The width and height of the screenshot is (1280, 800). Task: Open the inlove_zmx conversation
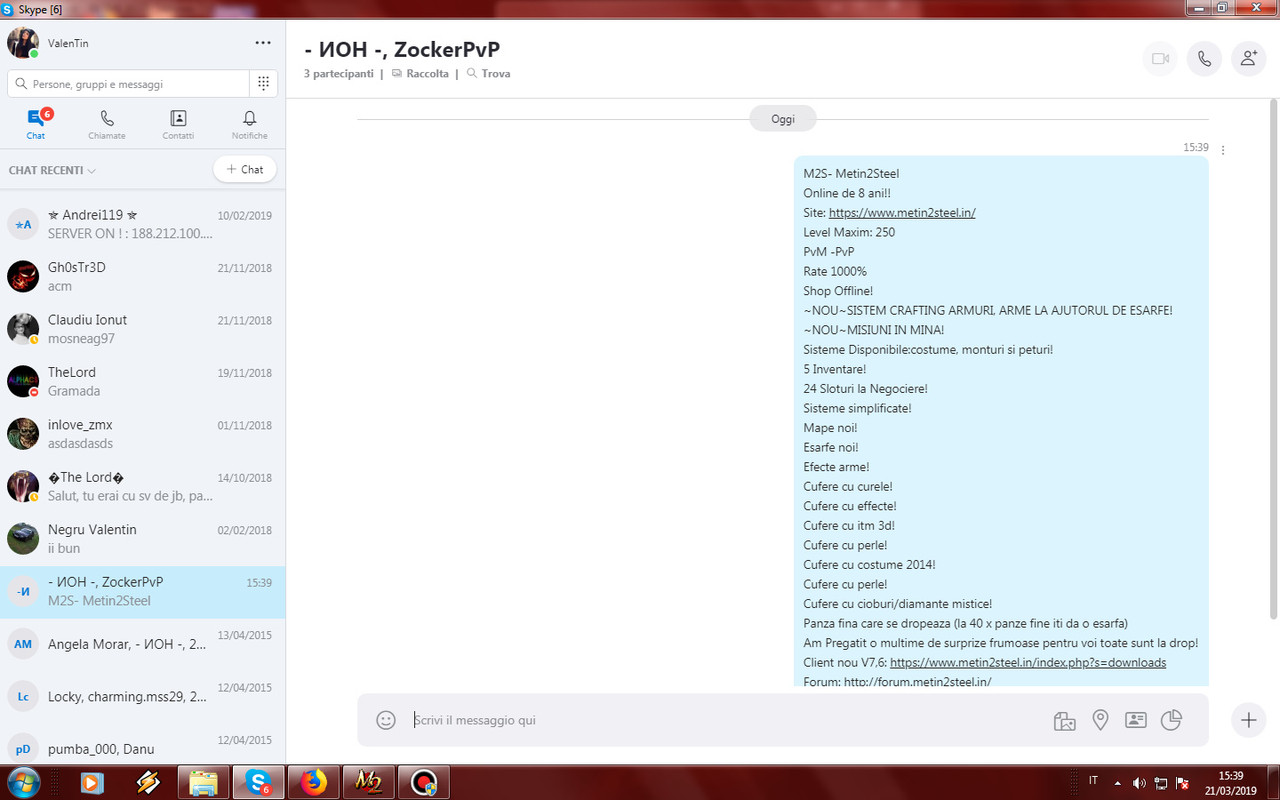(x=142, y=434)
